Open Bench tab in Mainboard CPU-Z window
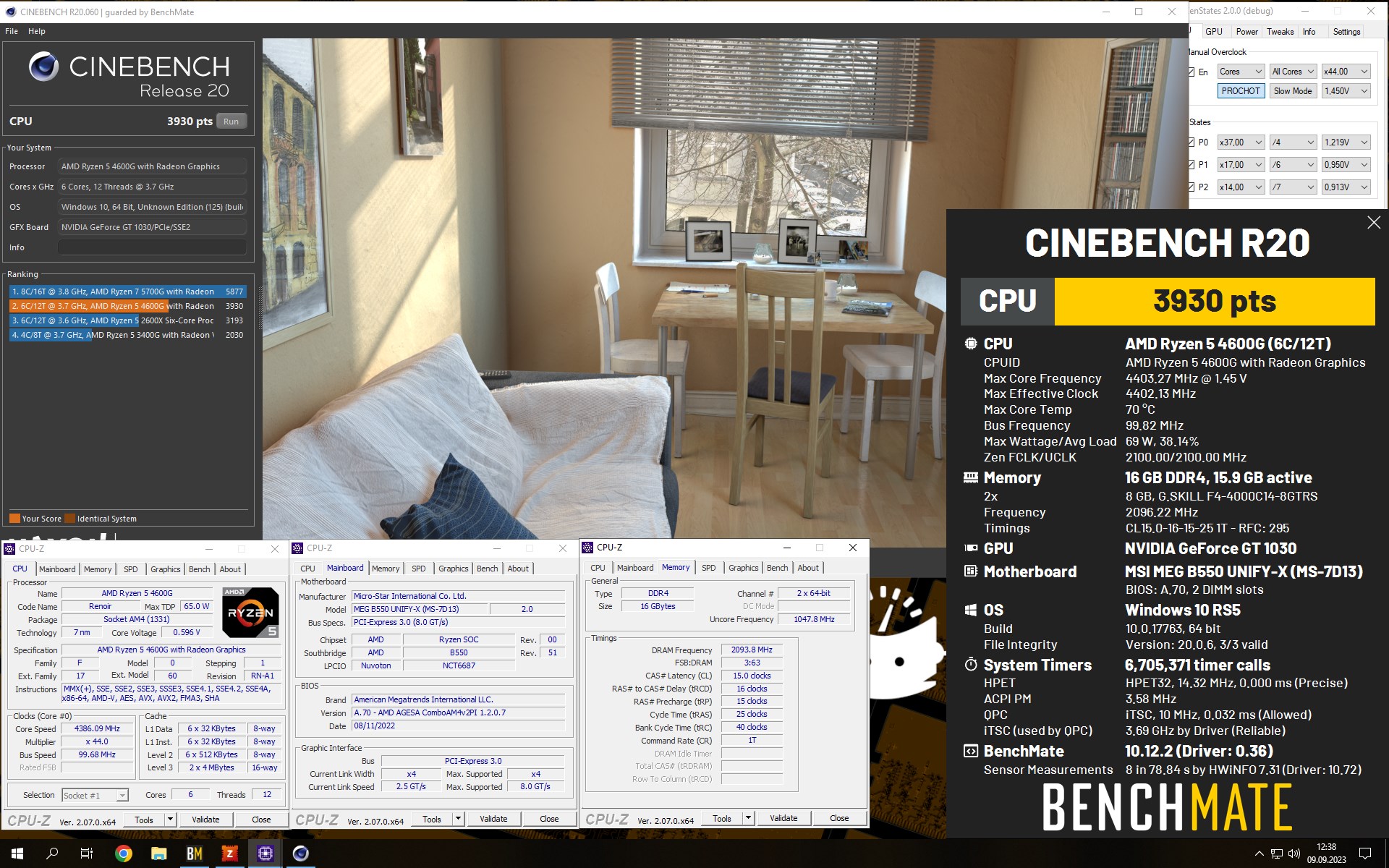This screenshot has width=1389, height=868. pos(487,569)
